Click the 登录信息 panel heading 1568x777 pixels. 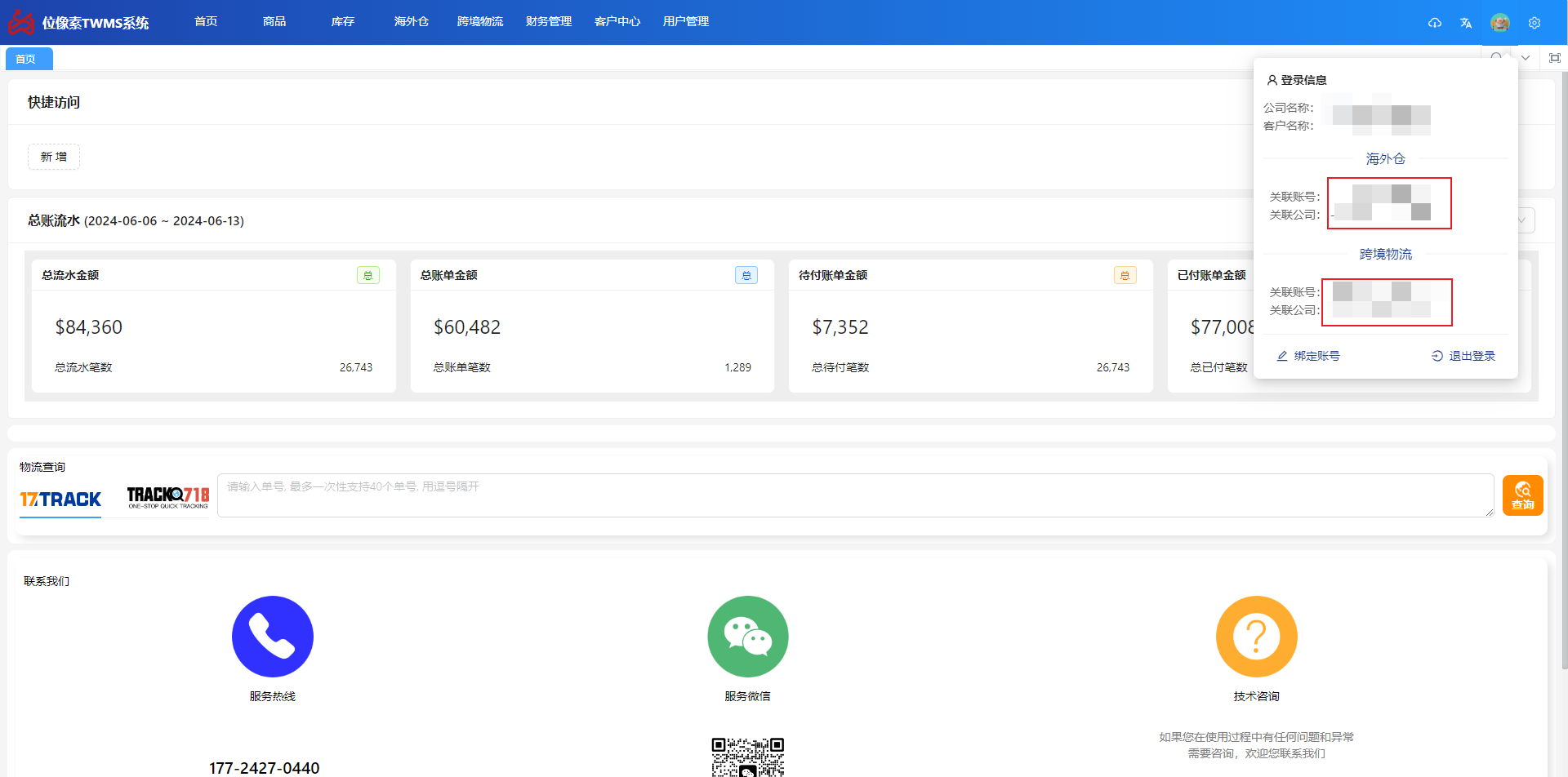point(1297,80)
